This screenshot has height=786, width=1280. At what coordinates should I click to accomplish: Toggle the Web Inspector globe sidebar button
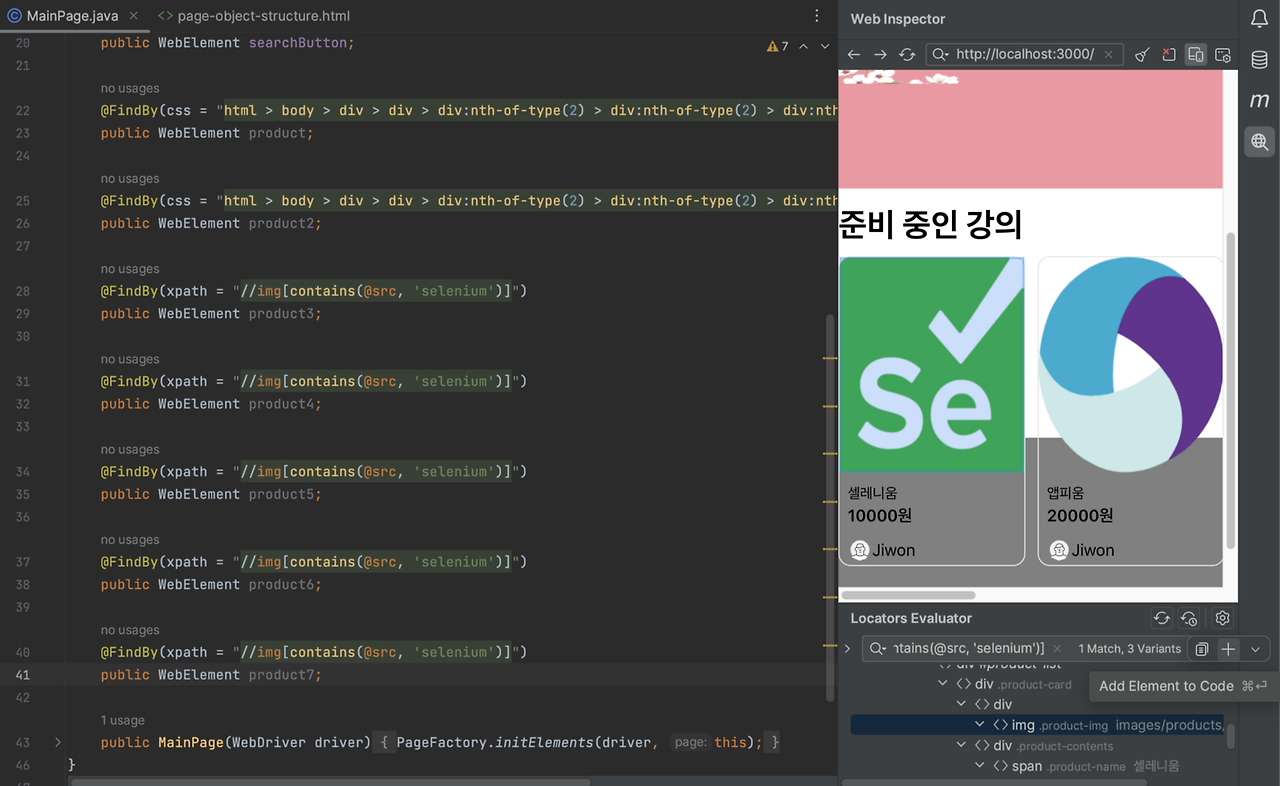(x=1259, y=142)
